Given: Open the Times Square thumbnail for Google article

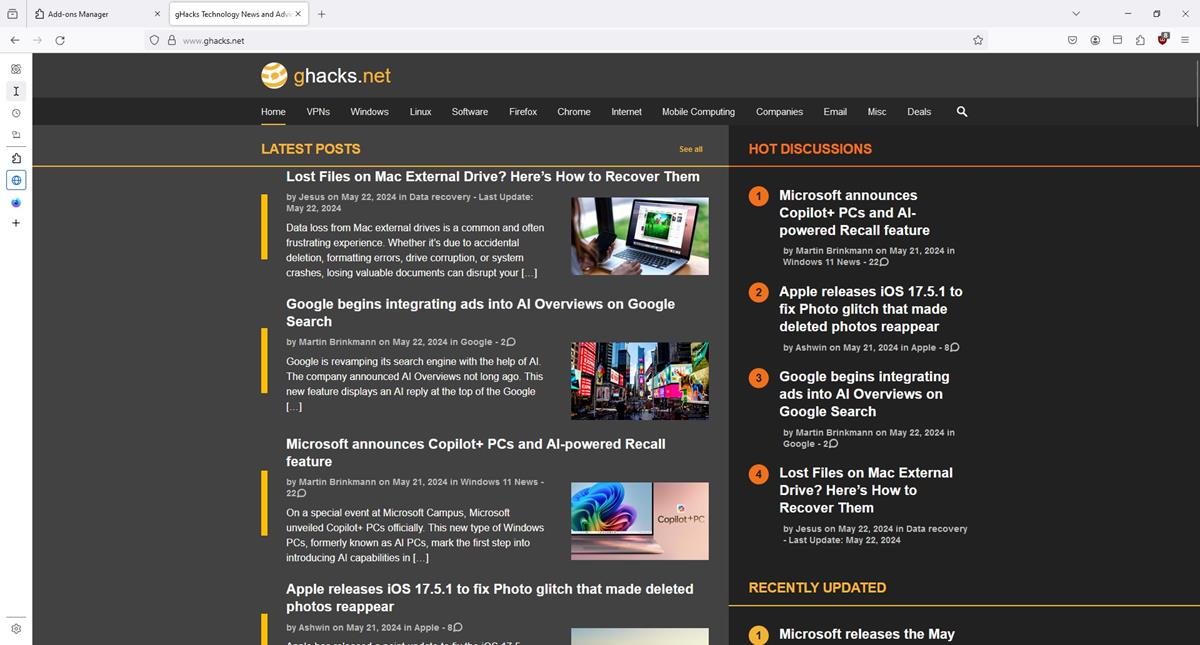Looking at the screenshot, I should 640,381.
